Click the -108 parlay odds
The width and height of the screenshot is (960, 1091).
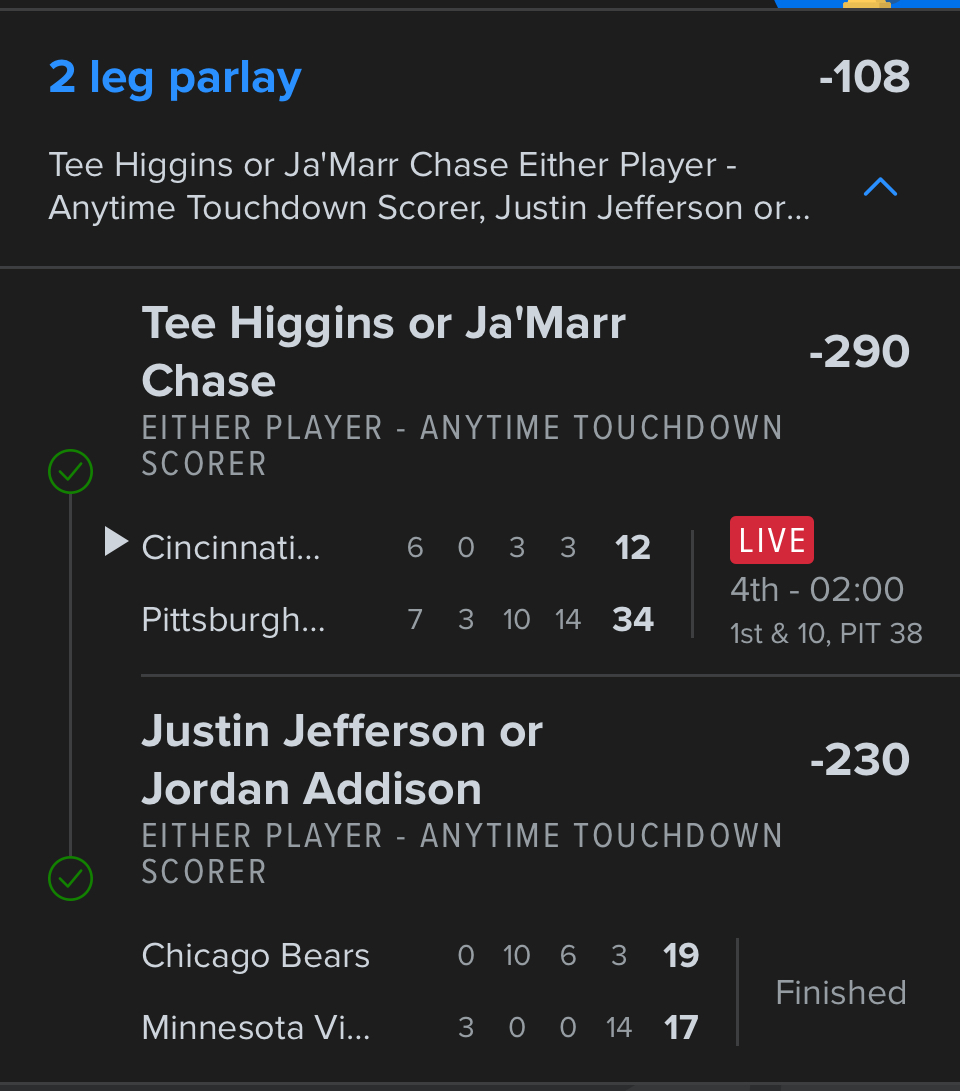tap(864, 77)
